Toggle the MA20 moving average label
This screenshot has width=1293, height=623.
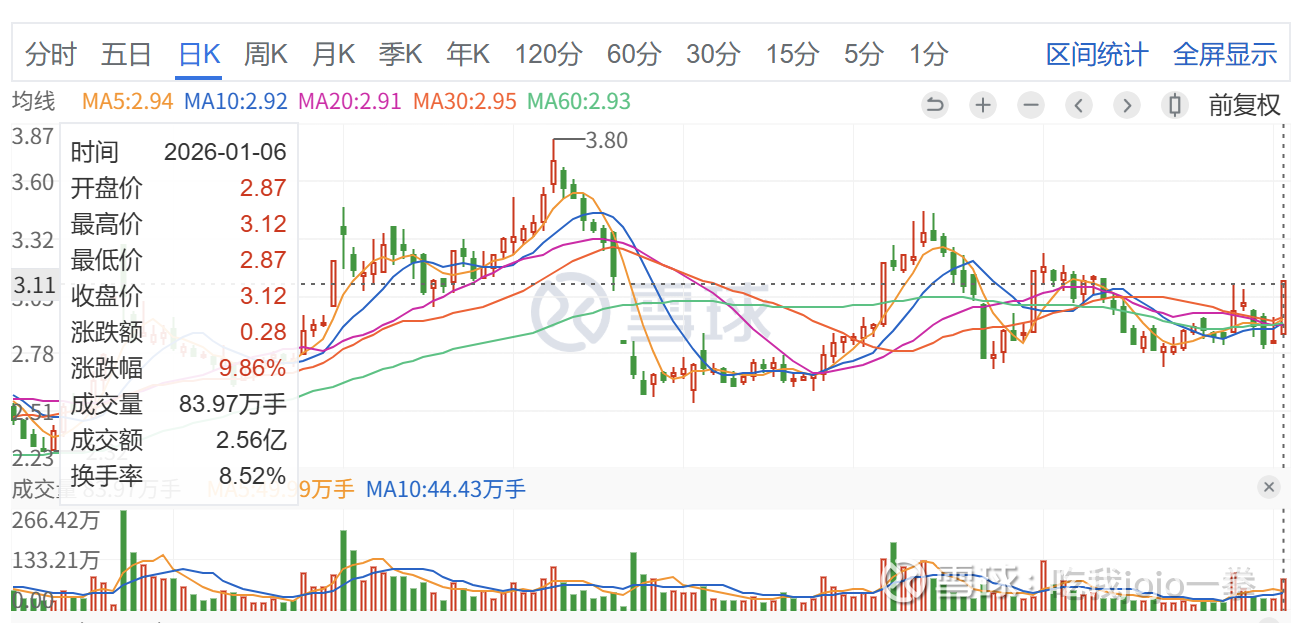(349, 102)
